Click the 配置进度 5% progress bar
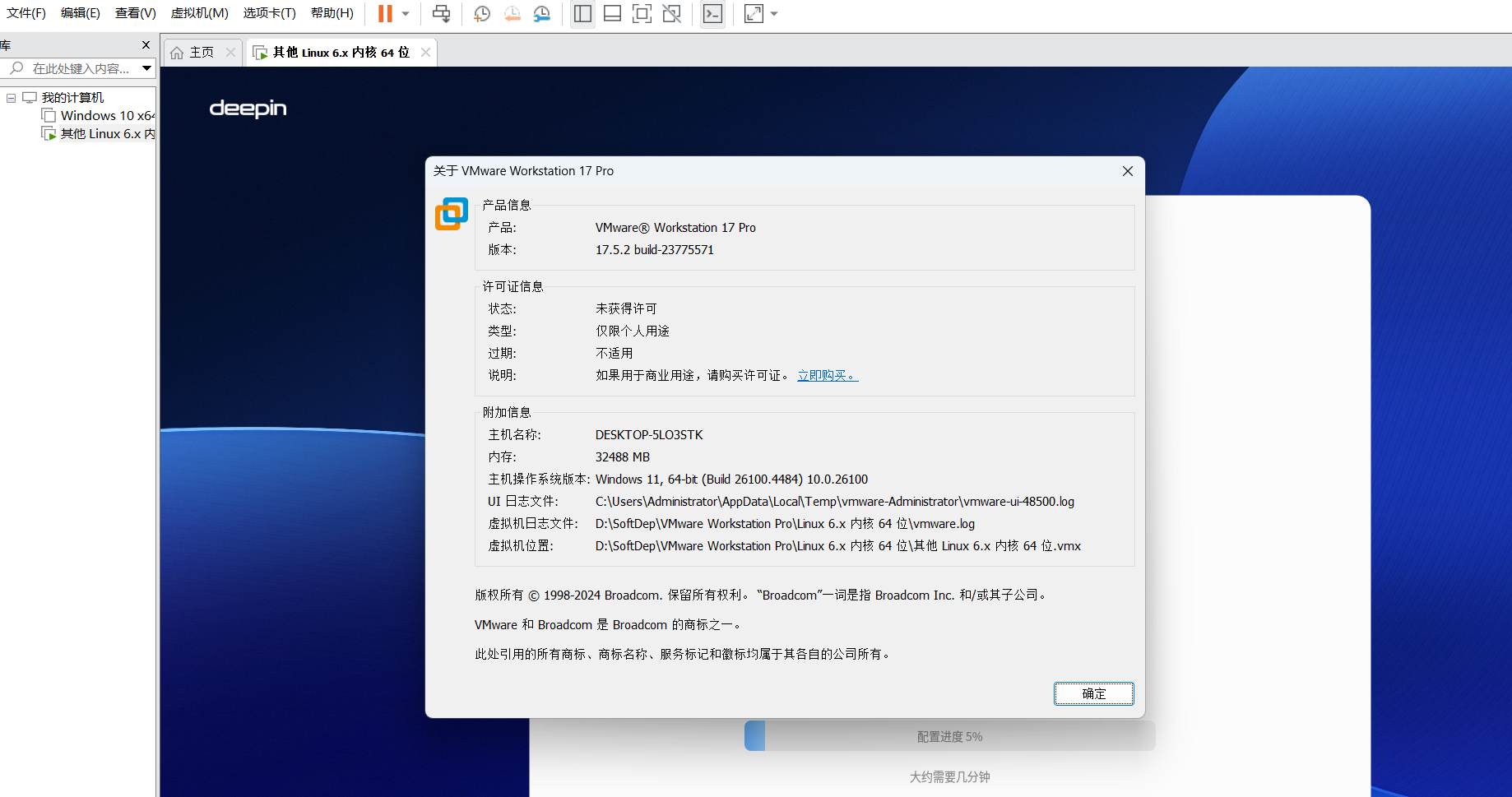The height and width of the screenshot is (797, 1512). (x=950, y=736)
